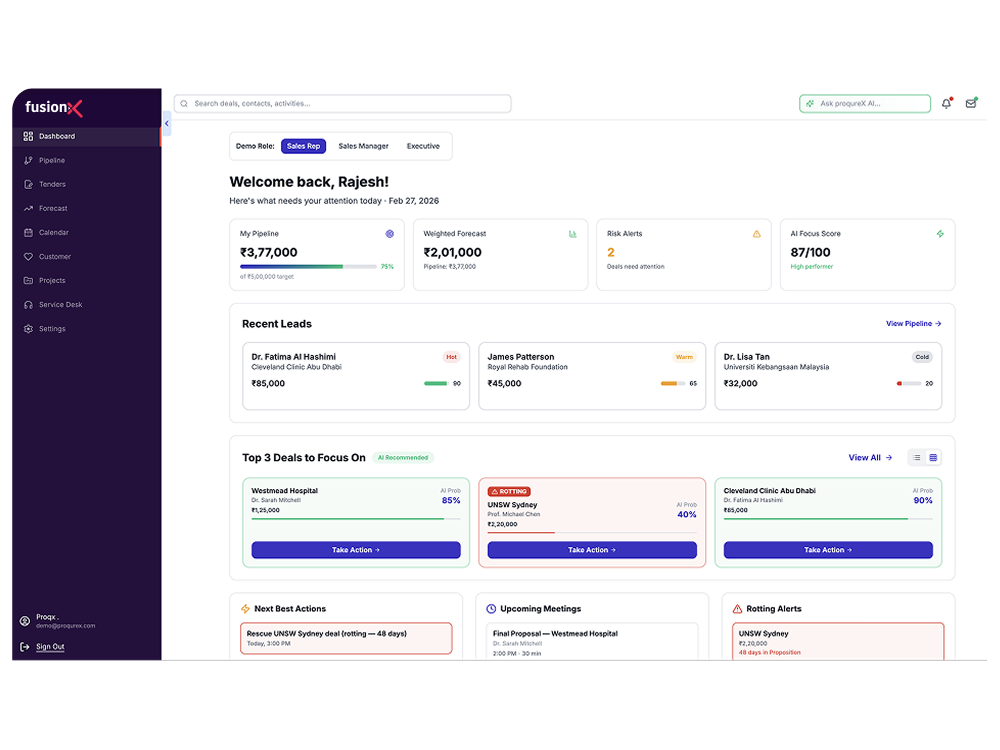Click the notification bell icon
Screen dimensions: 1000x750
pyautogui.click(x=946, y=103)
